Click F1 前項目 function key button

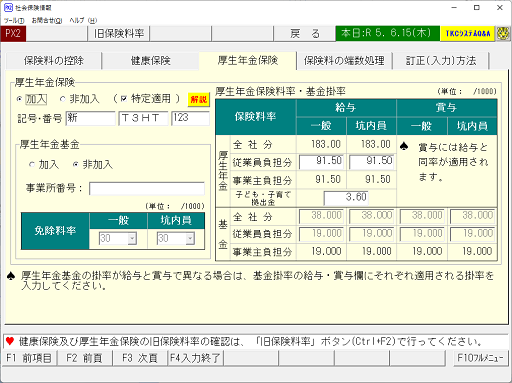[x=29, y=358]
